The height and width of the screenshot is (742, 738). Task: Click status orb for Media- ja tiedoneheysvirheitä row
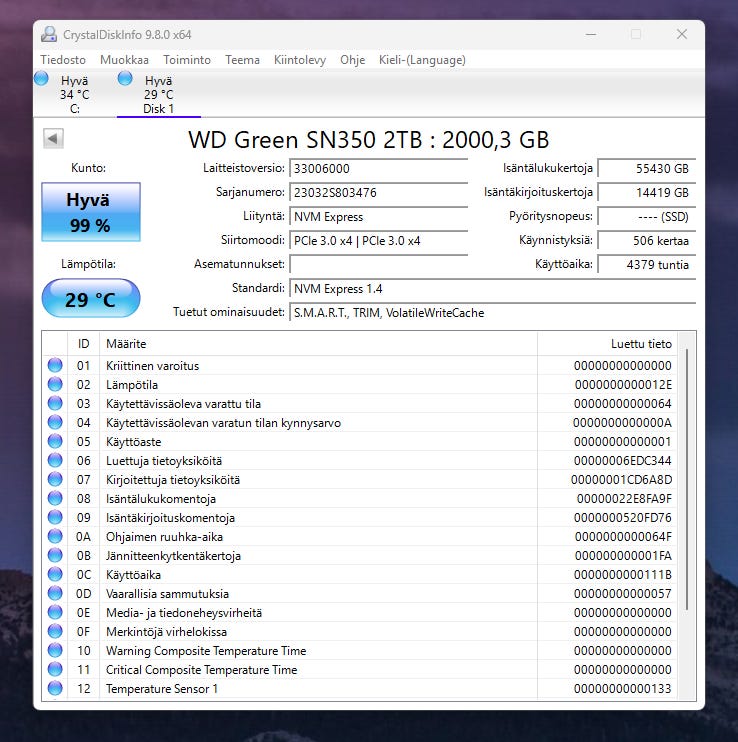55,612
